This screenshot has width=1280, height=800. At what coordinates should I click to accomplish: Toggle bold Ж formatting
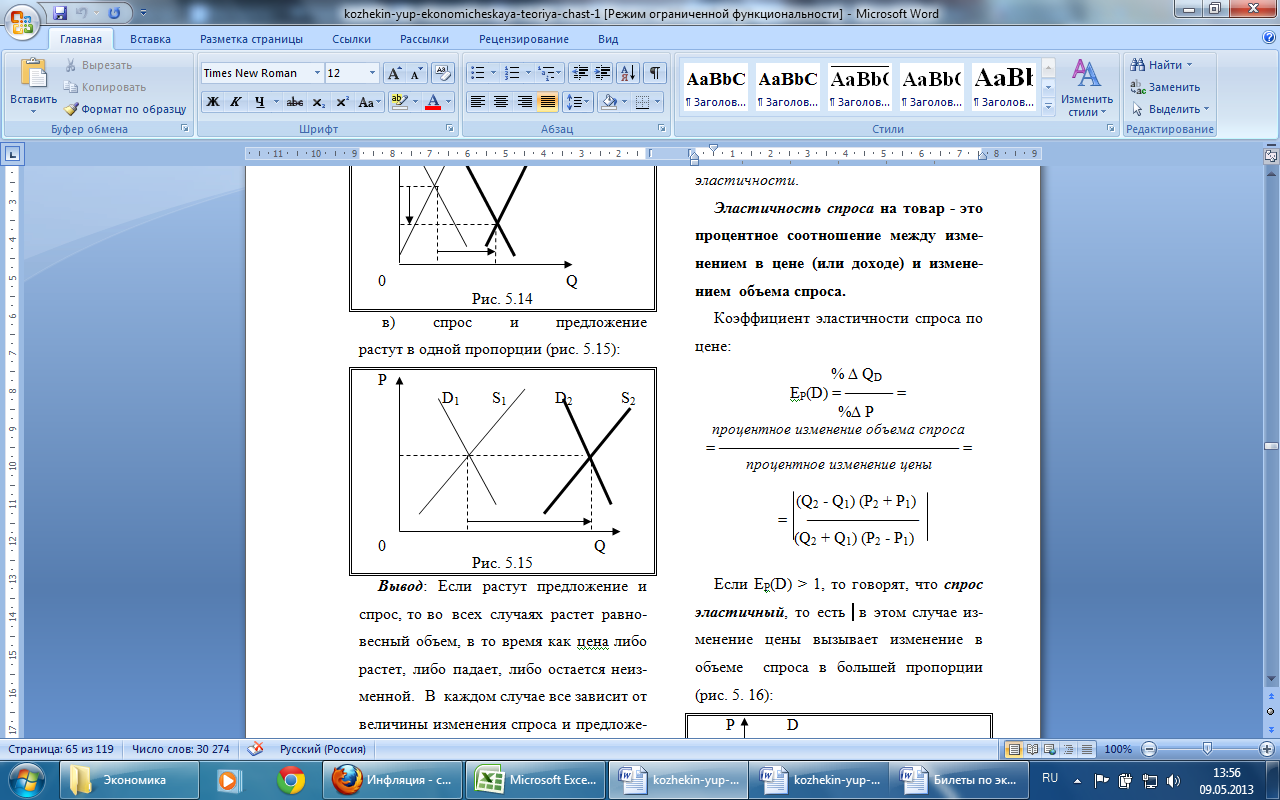(x=212, y=102)
